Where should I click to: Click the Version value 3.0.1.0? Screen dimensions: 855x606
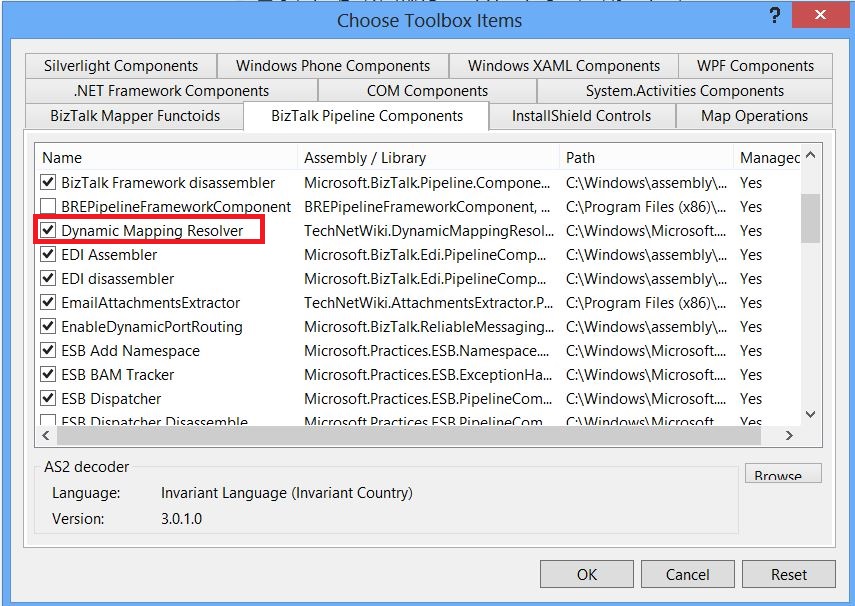181,518
